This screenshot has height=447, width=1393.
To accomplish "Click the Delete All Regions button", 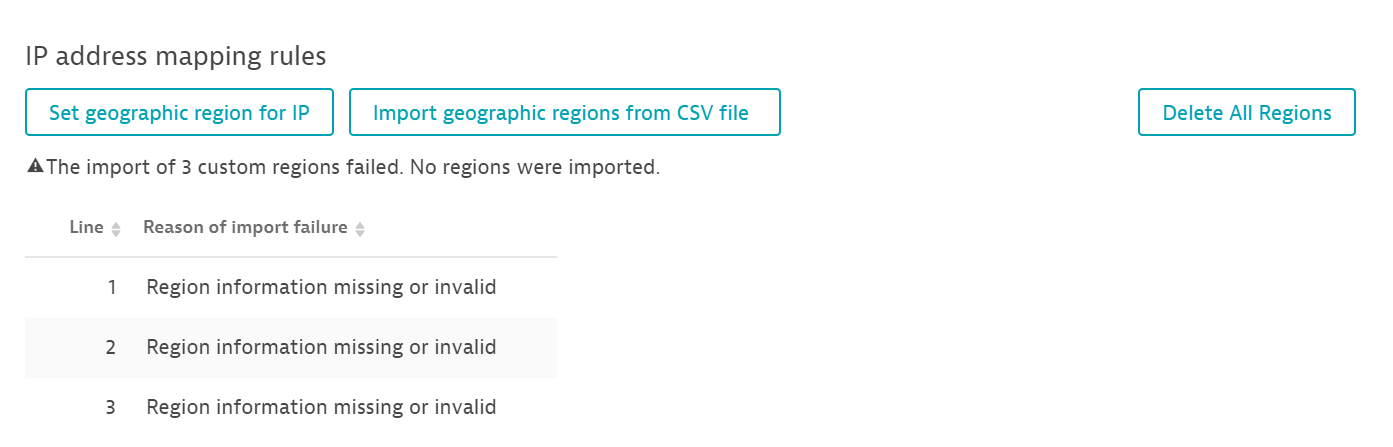I will click(1246, 112).
